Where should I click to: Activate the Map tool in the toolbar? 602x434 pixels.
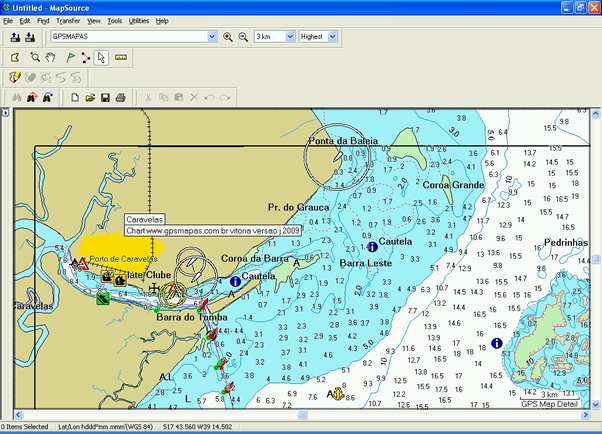(x=15, y=58)
